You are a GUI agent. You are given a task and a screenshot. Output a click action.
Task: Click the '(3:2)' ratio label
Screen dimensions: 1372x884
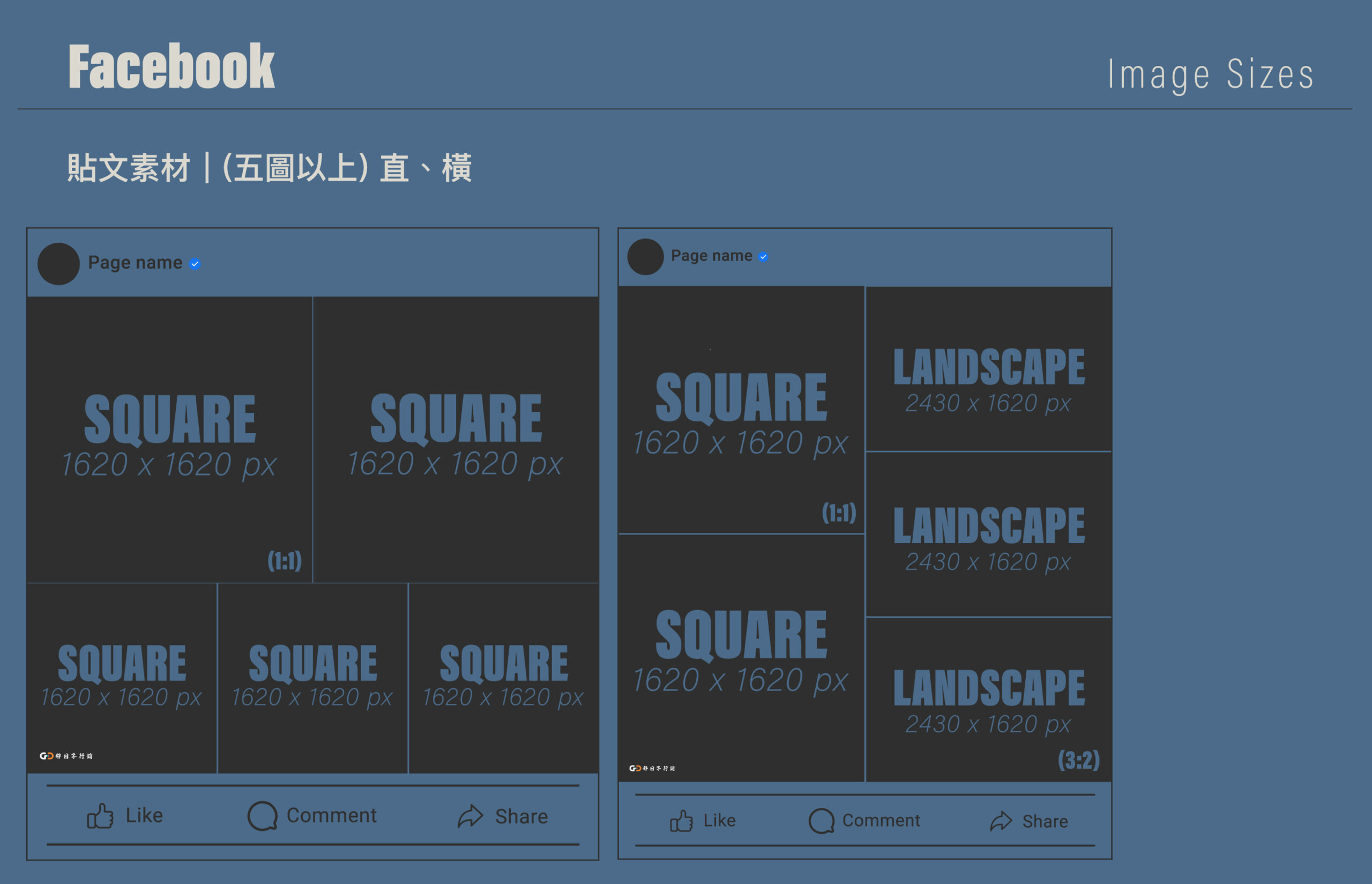coord(1079,760)
